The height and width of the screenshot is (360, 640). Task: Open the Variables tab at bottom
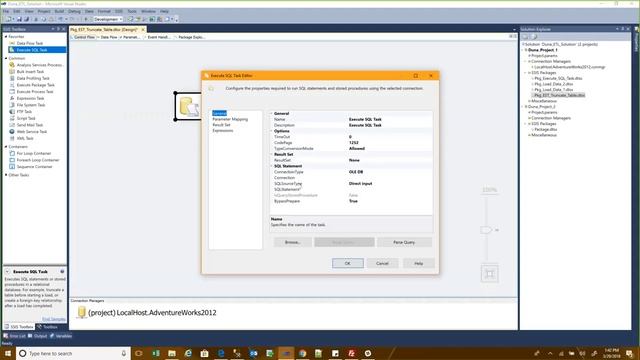click(61, 336)
